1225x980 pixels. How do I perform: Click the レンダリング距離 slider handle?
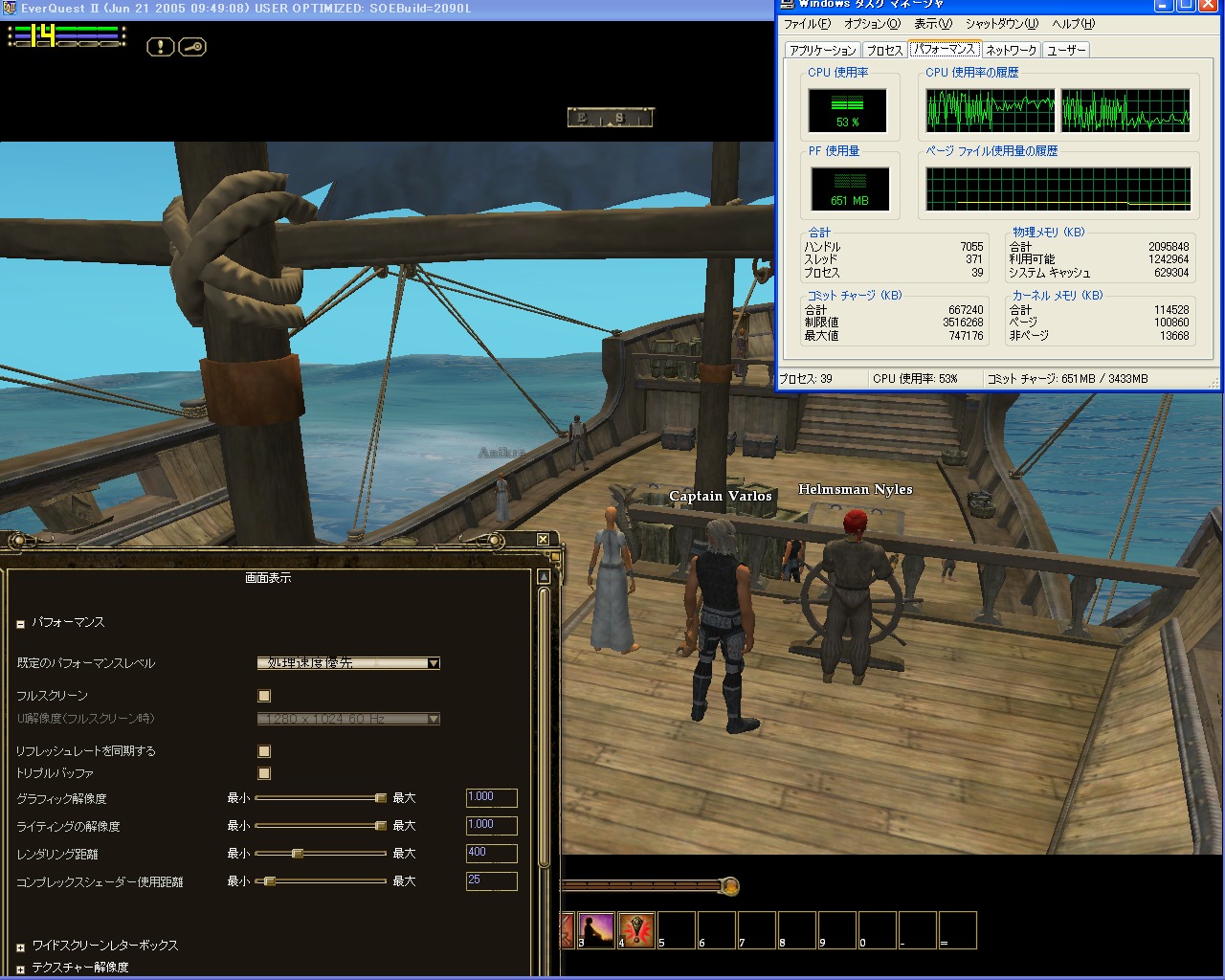tap(298, 854)
